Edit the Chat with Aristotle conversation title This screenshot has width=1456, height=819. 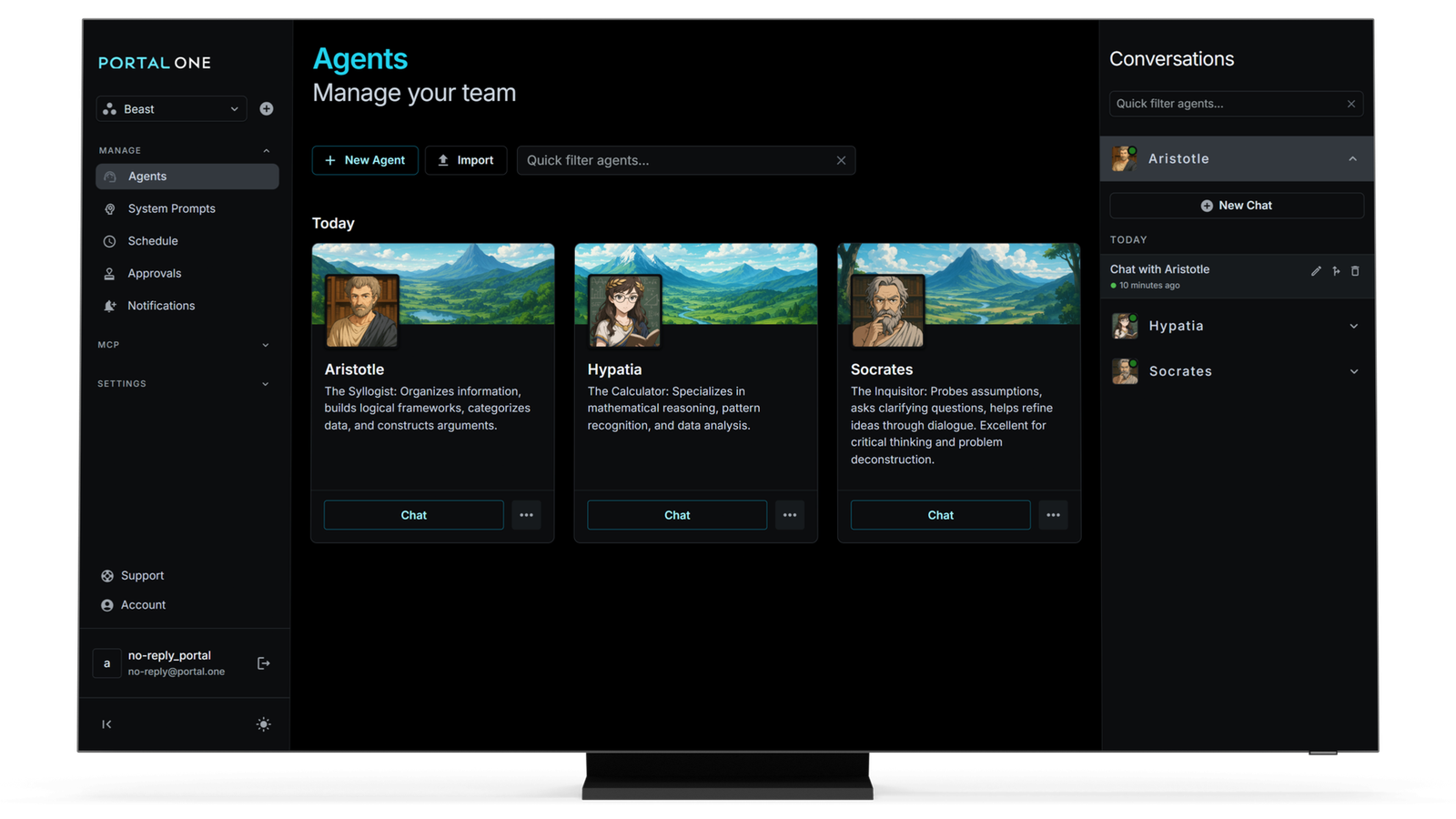tap(1316, 270)
